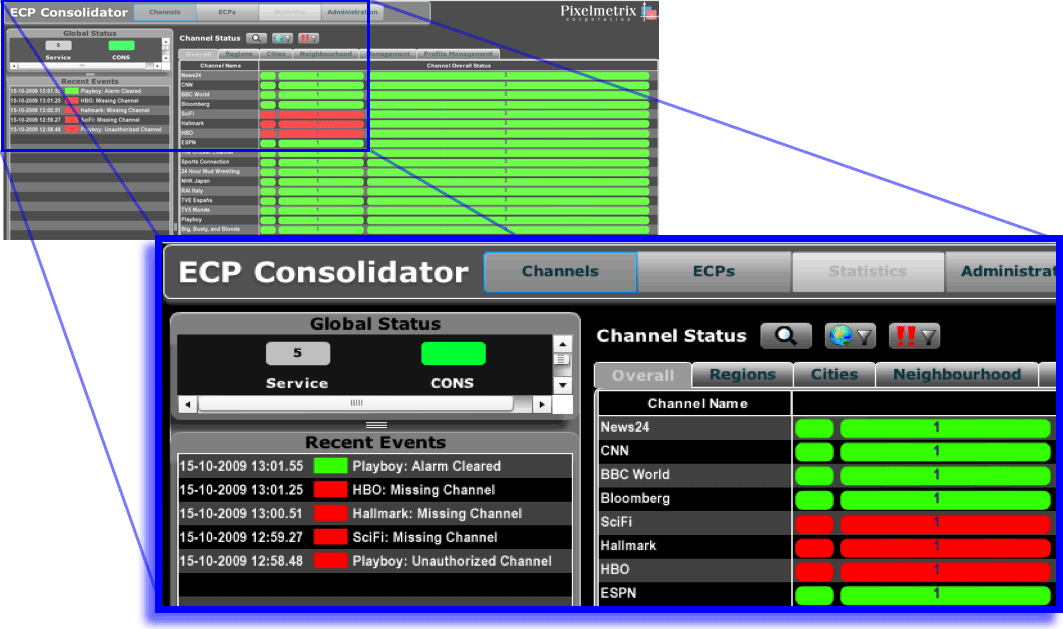Screen dimensions: 1063x629
Task: Switch to the Cities sub-tab in the enlarged view
Action: click(834, 375)
